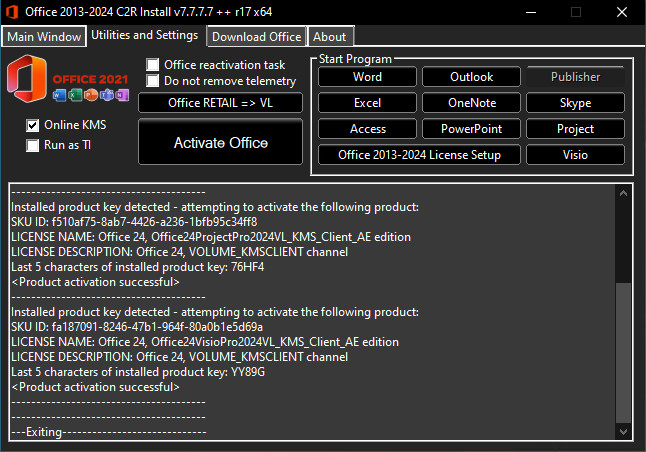646x452 pixels.
Task: Open PowerPoint from Start Program
Action: [471, 129]
